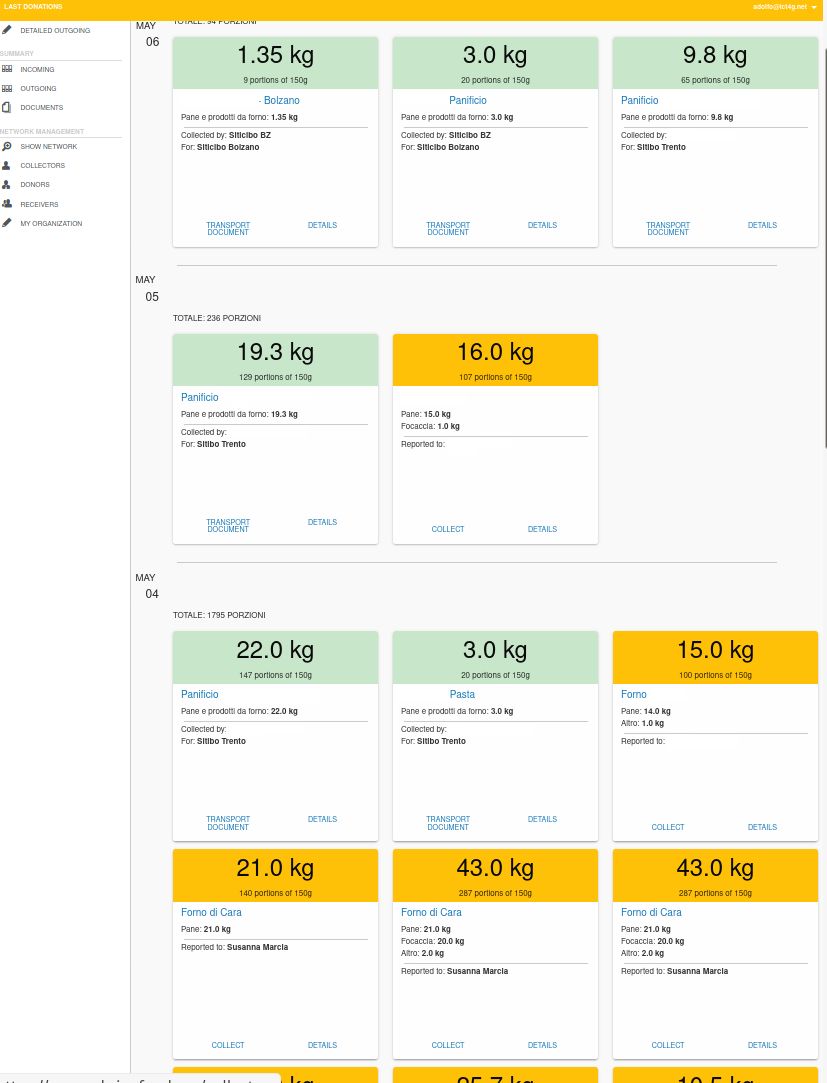Click the person icon beside Collectors
Image resolution: width=827 pixels, height=1083 pixels.
click(6, 165)
